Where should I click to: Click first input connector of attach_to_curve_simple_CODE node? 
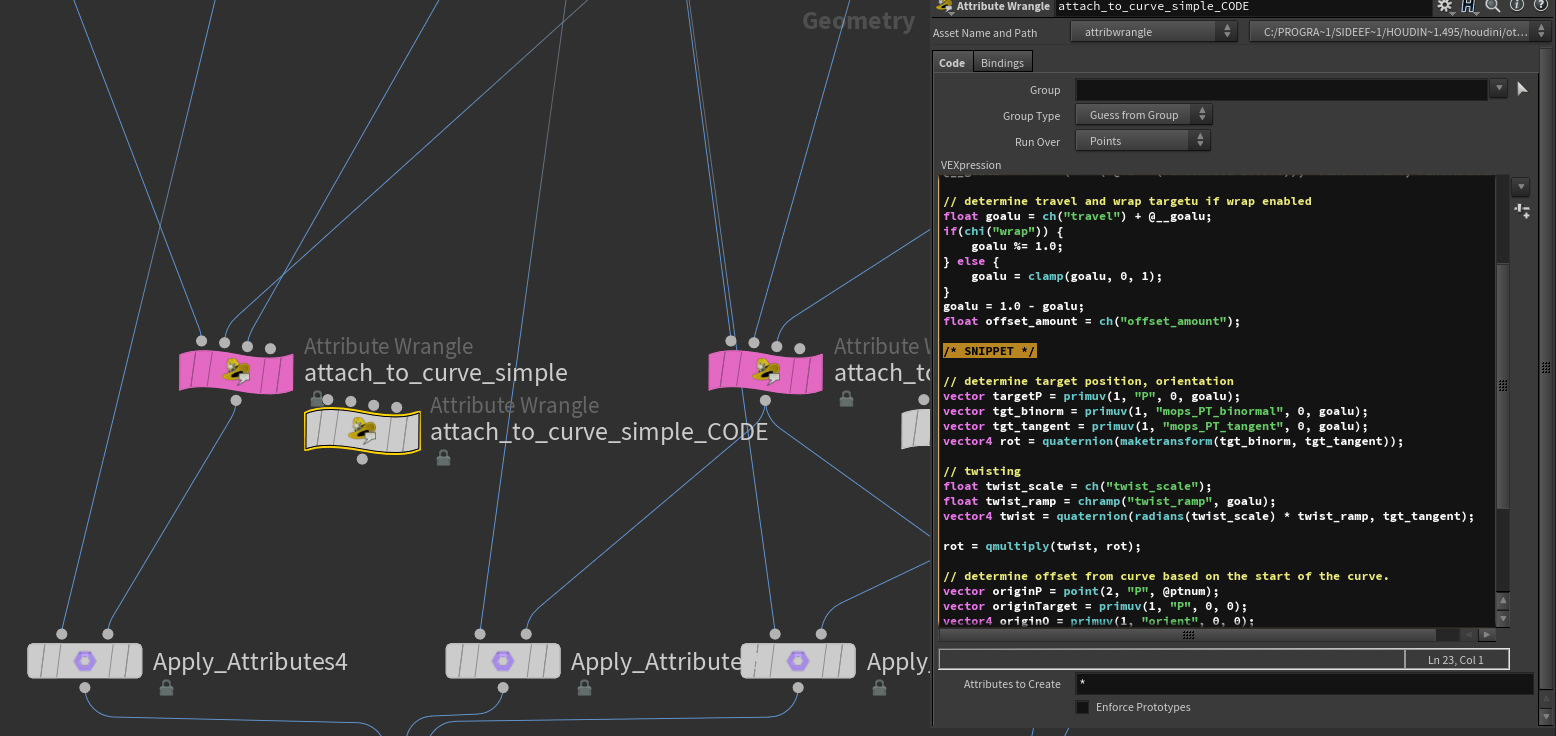[328, 401]
